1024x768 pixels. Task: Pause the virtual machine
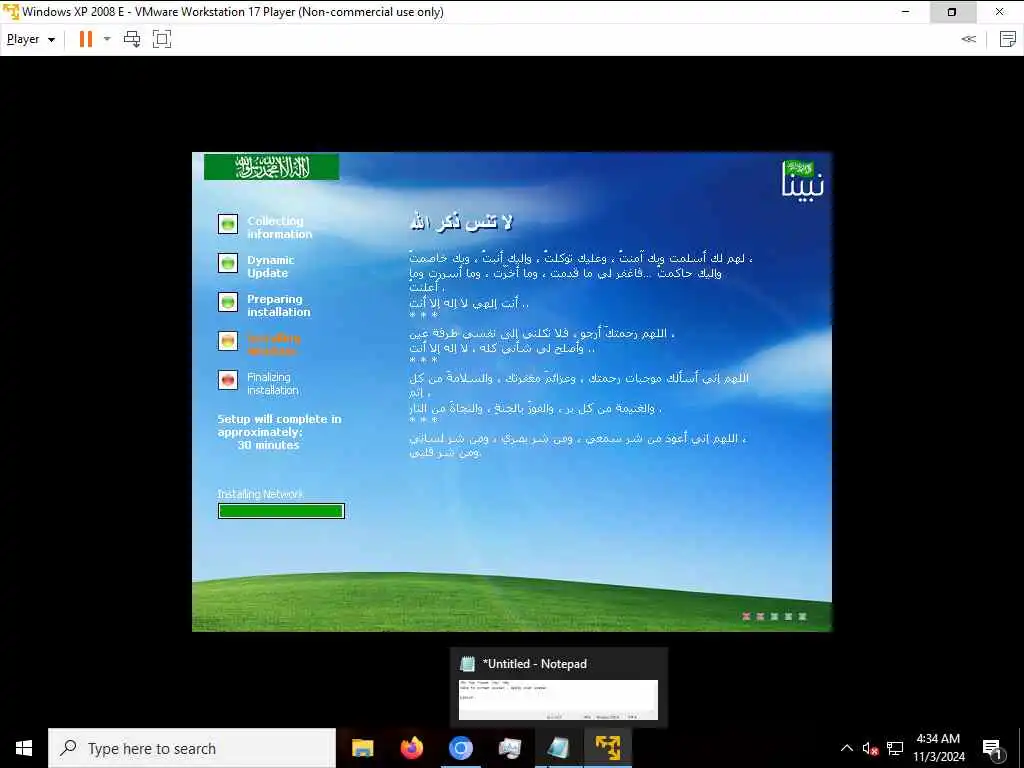[86, 39]
